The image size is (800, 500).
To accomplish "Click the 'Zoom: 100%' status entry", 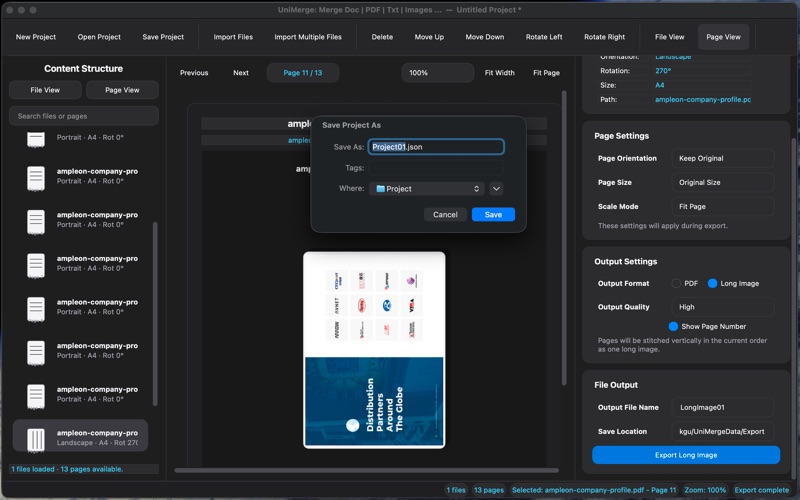I will pyautogui.click(x=705, y=490).
